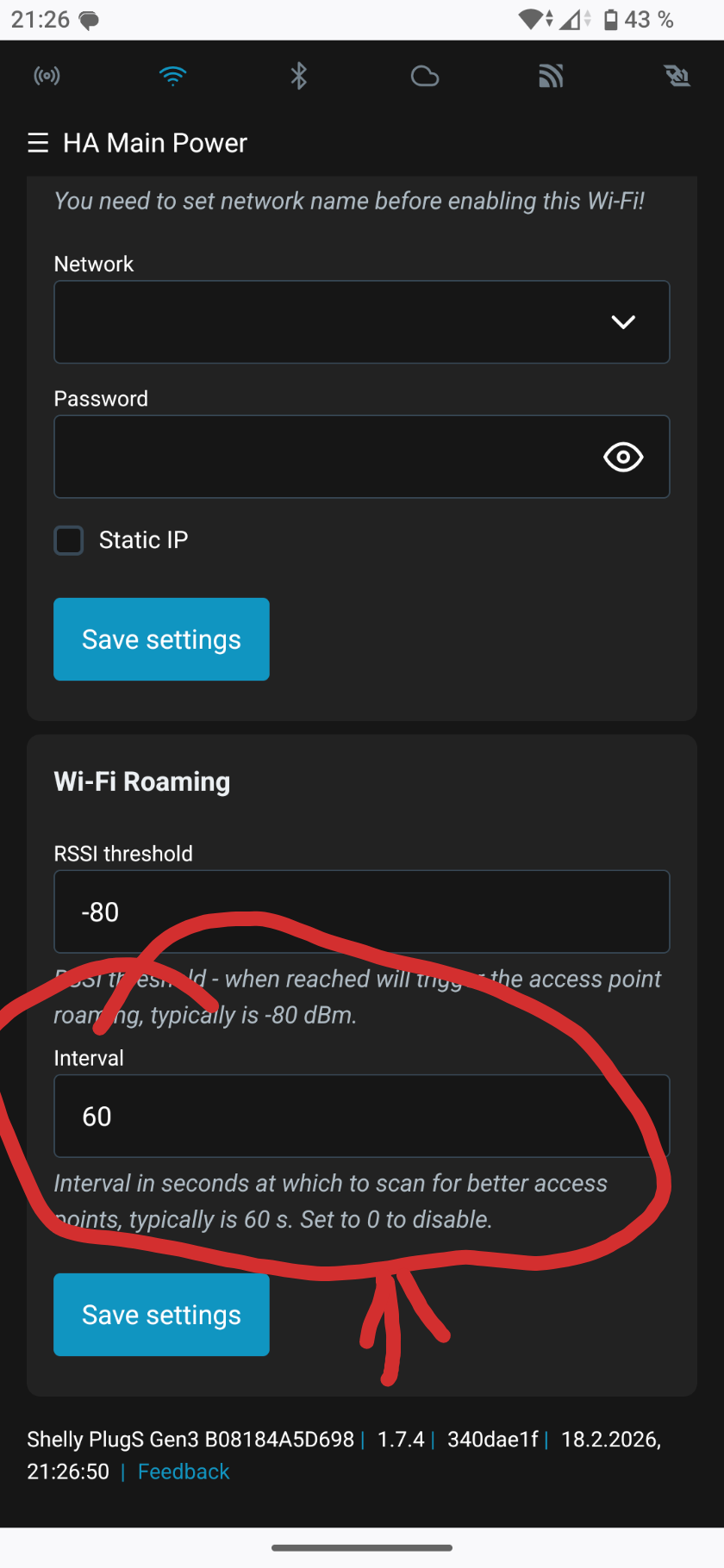
Task: Tap the Bluetooth status icon
Action: click(x=299, y=76)
